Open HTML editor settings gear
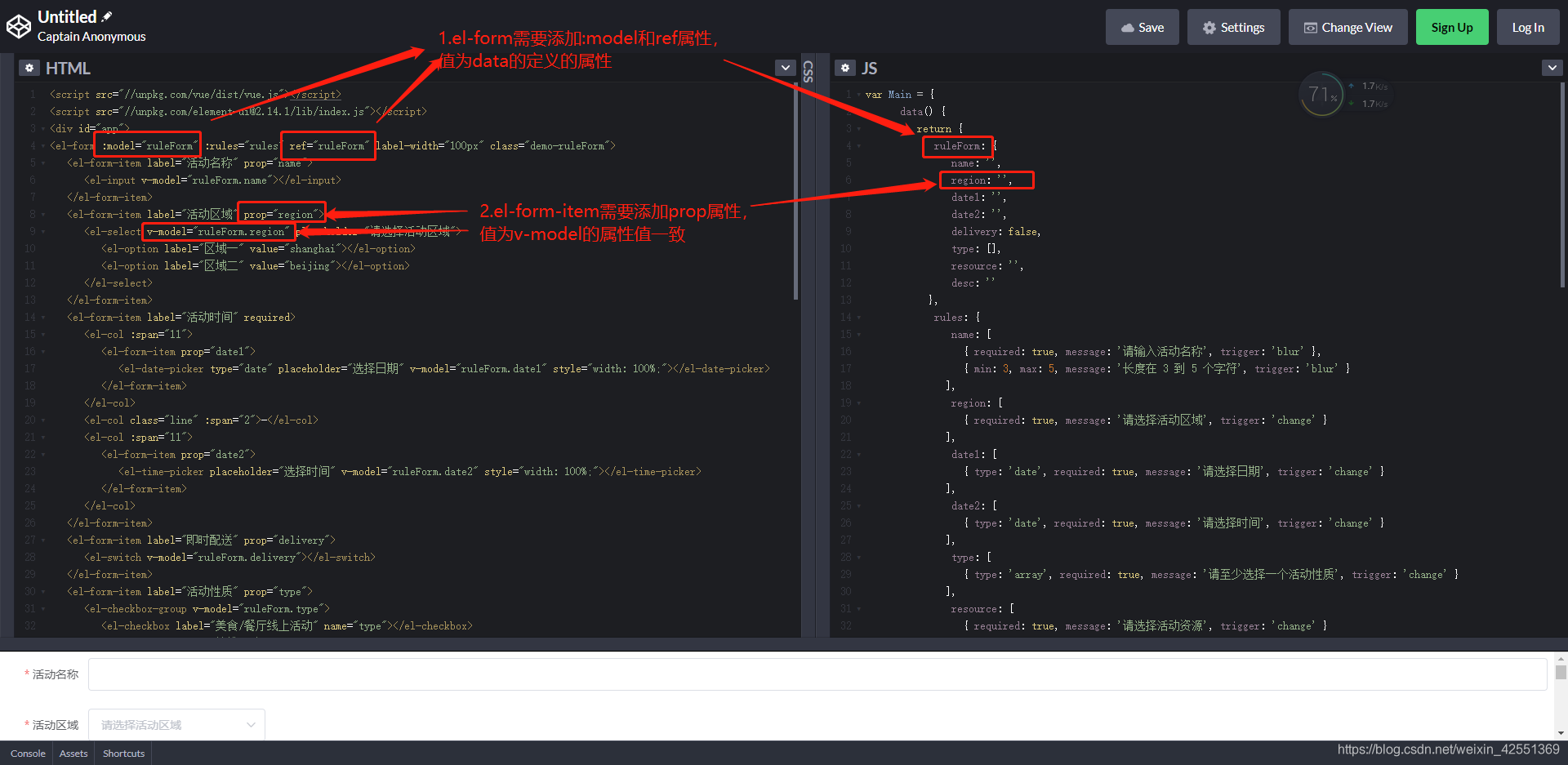1568x765 pixels. click(29, 68)
